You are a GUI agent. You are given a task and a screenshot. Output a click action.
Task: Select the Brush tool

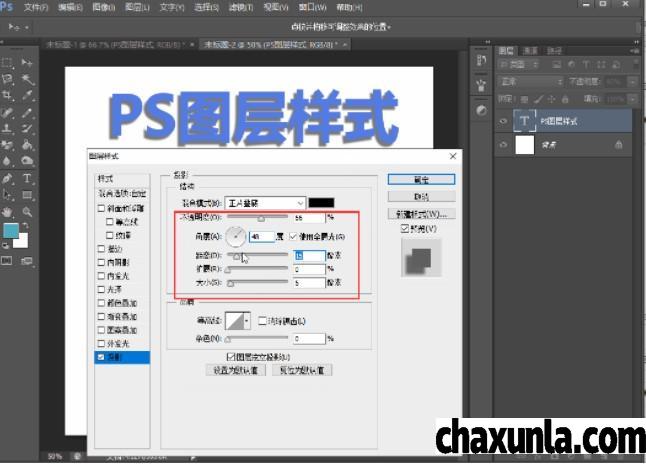(x=27, y=112)
